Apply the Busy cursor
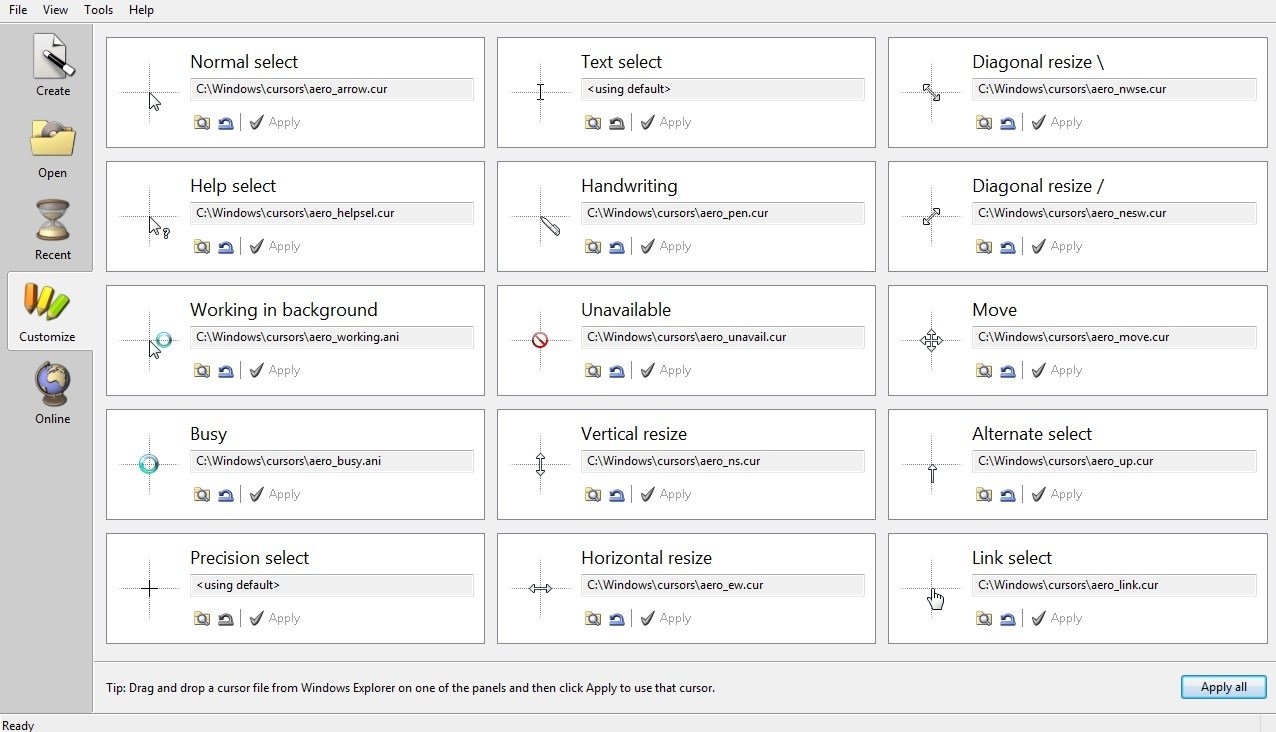Image resolution: width=1276 pixels, height=732 pixels. click(275, 494)
